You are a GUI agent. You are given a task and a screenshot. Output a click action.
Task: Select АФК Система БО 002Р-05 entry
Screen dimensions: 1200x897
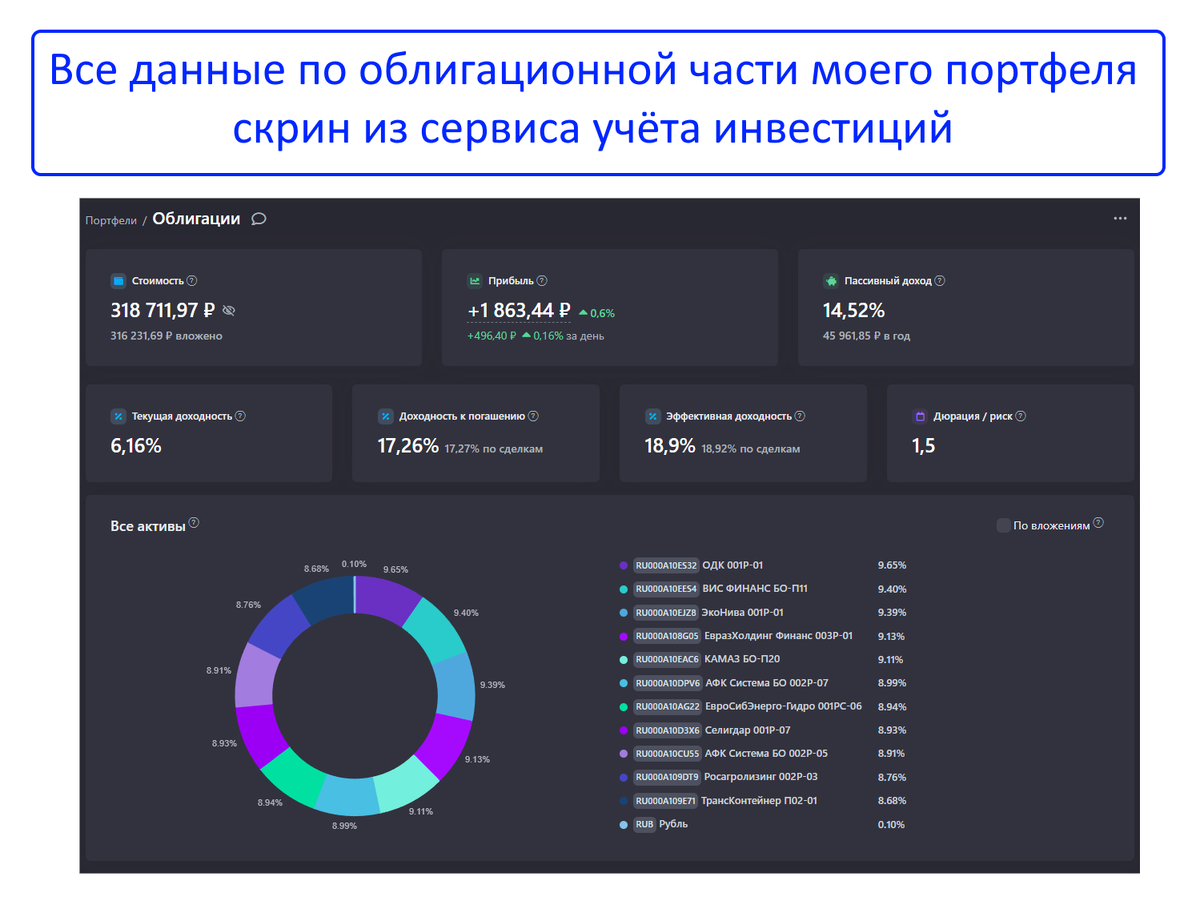767,753
